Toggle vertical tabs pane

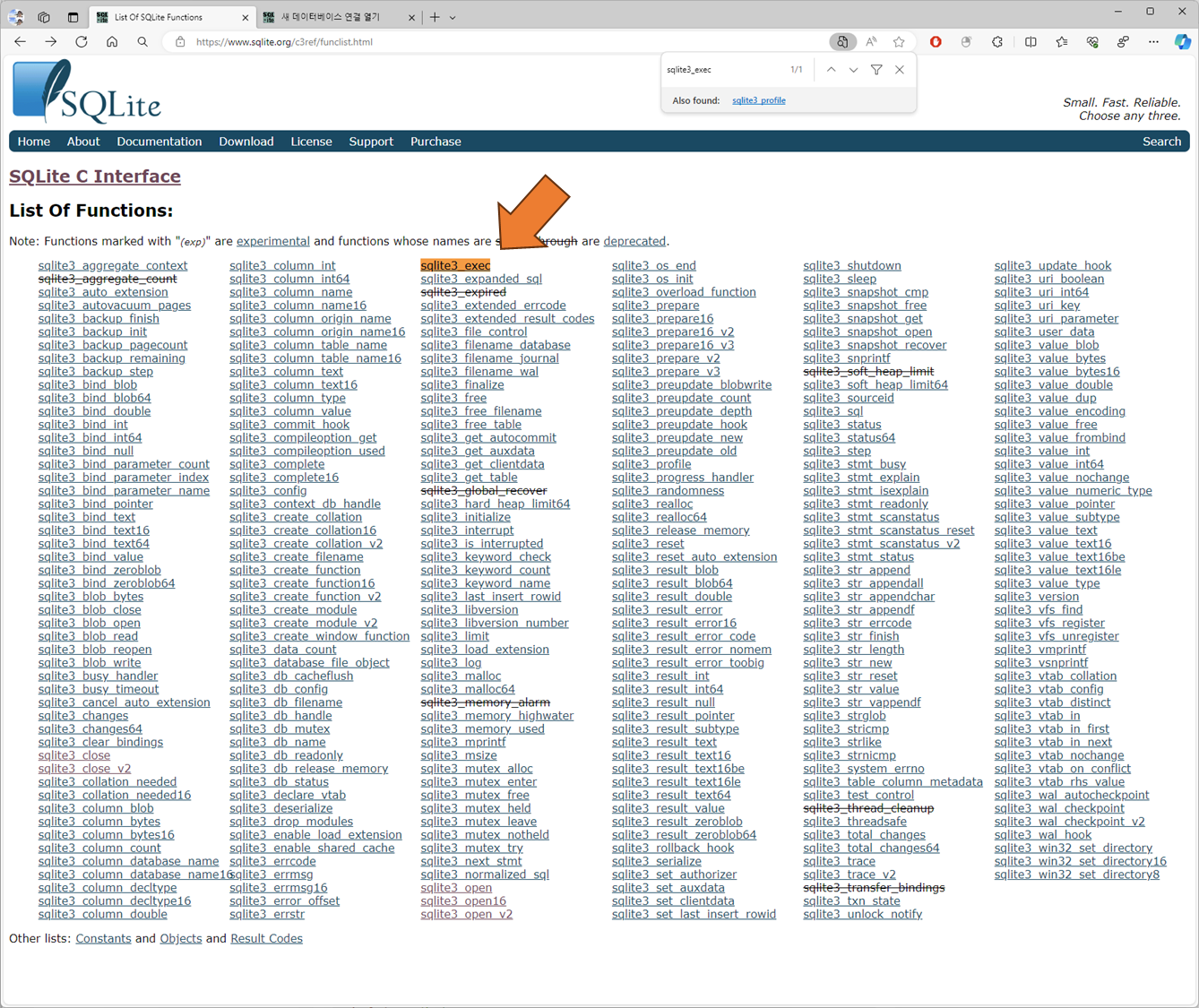coord(73,17)
